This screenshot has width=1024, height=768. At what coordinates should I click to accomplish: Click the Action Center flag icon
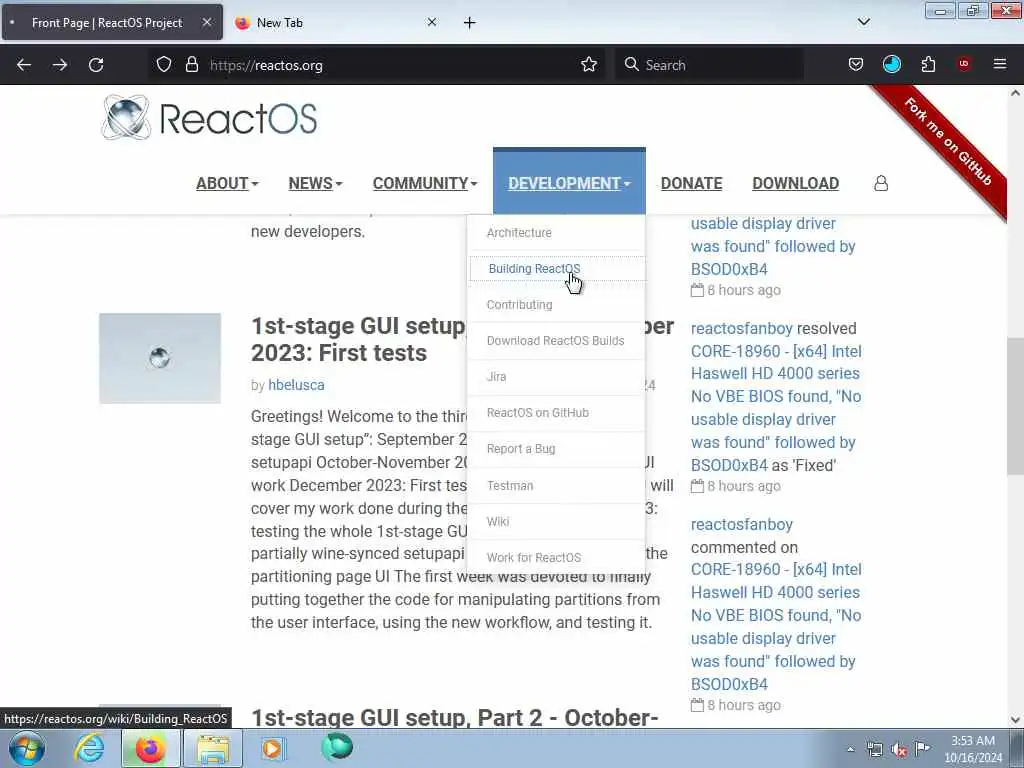(922, 749)
